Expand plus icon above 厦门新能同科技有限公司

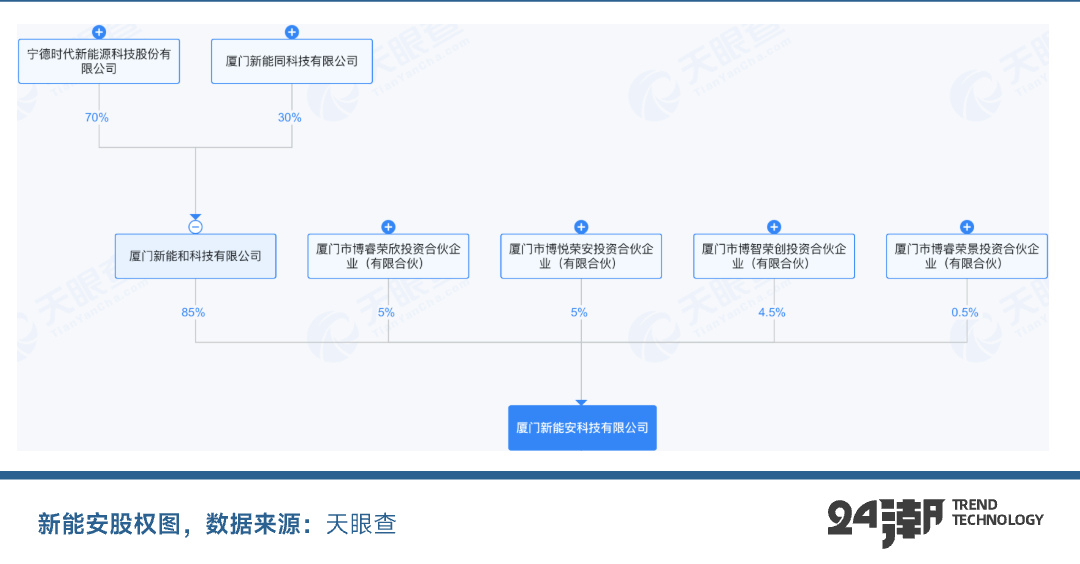coord(292,32)
